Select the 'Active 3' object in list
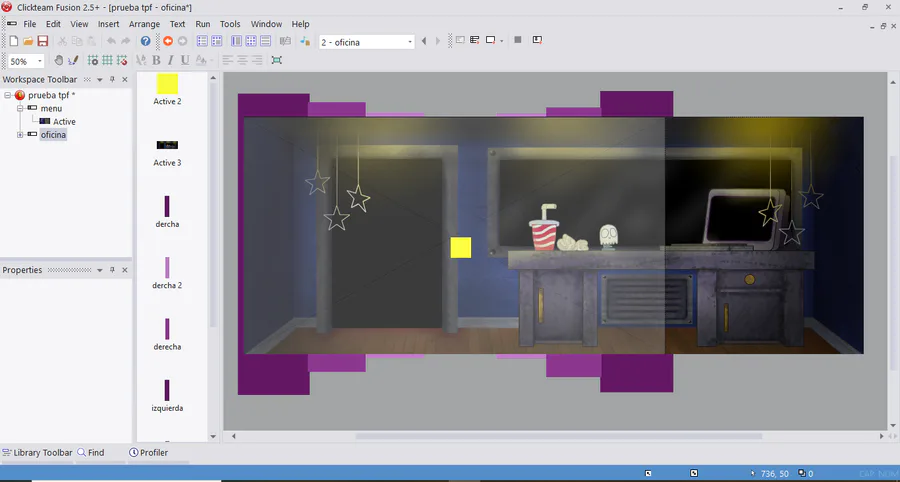 coord(167,153)
